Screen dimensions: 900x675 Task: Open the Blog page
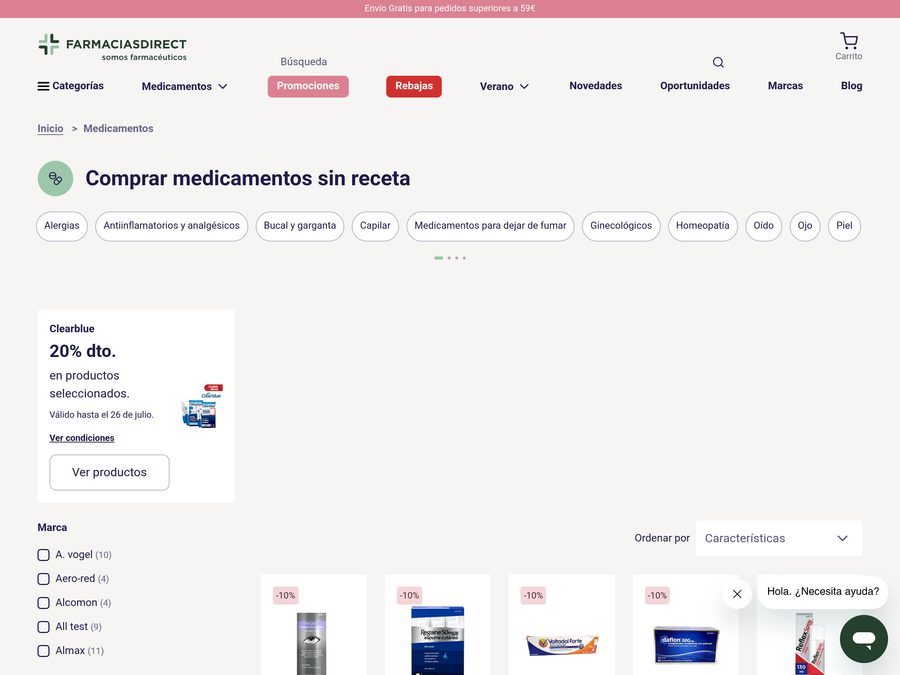tap(851, 86)
